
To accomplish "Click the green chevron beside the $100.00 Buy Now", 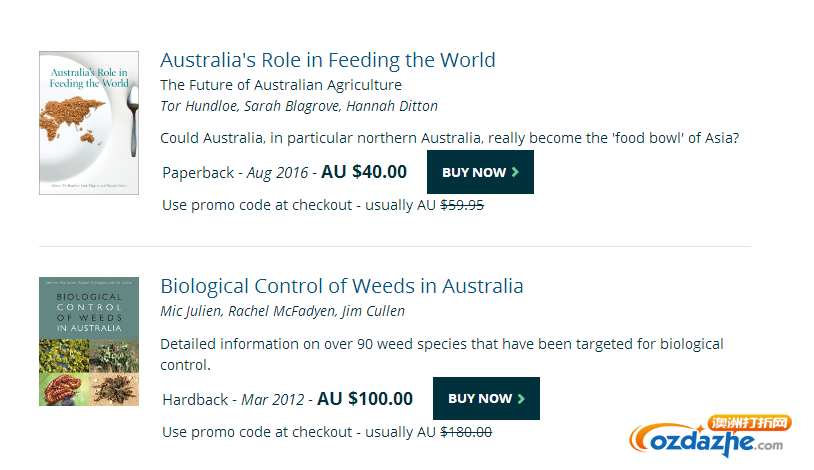I will 521,399.
